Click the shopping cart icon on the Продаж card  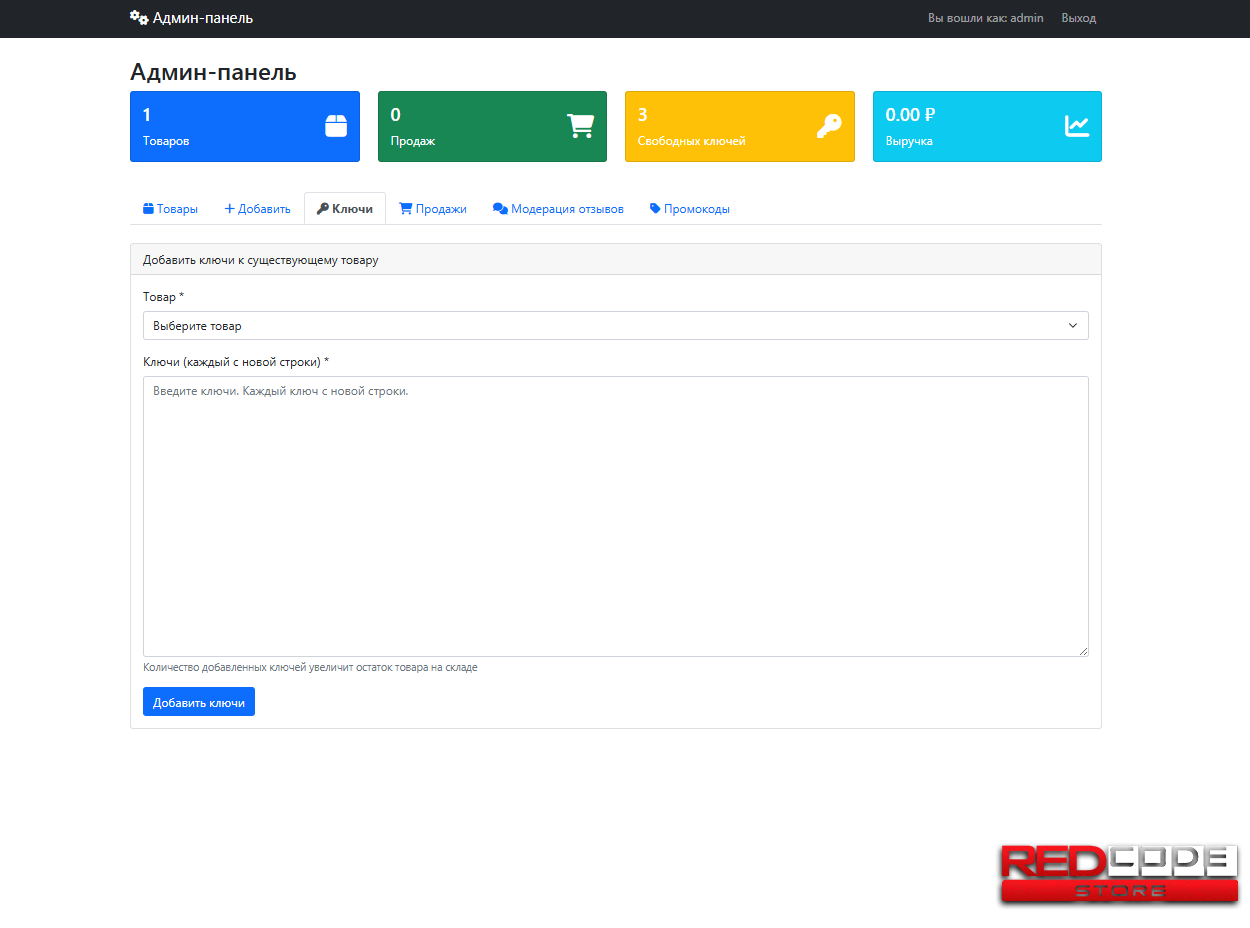point(580,126)
